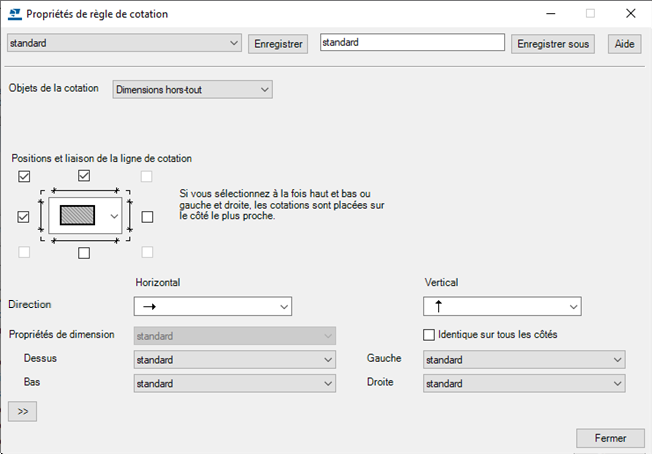
Task: Check 'Identique sur tous les côtés'
Action: tap(430, 334)
